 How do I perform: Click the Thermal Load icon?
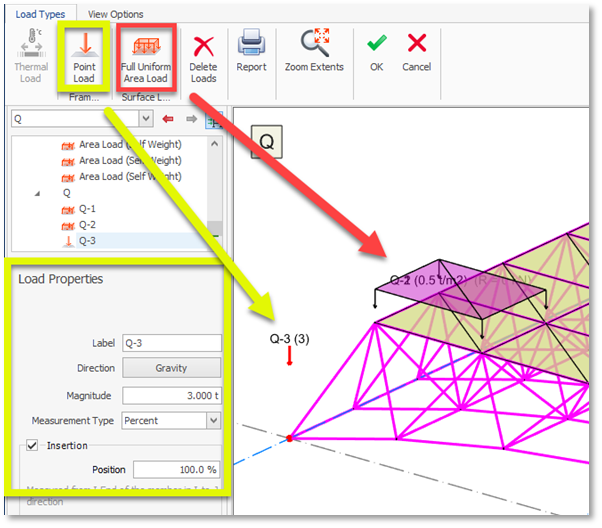coord(31,53)
